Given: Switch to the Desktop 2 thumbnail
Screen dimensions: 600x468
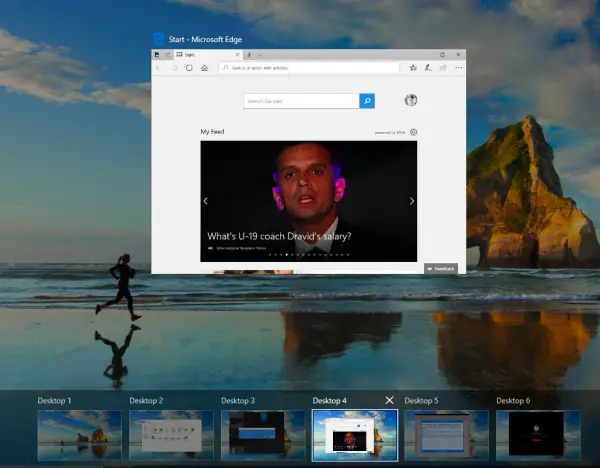Looking at the screenshot, I should 171,435.
